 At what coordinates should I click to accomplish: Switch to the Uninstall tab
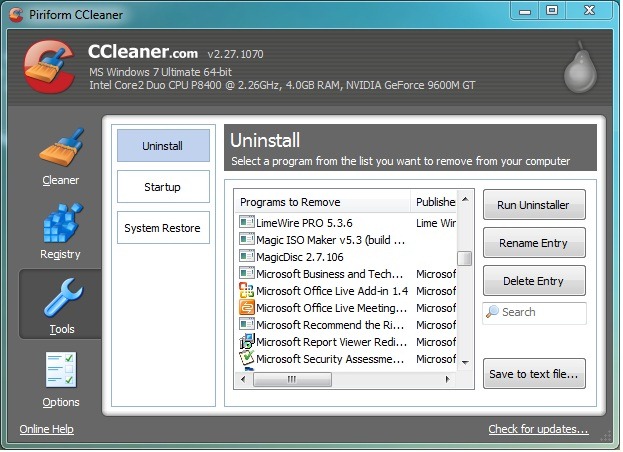click(163, 146)
